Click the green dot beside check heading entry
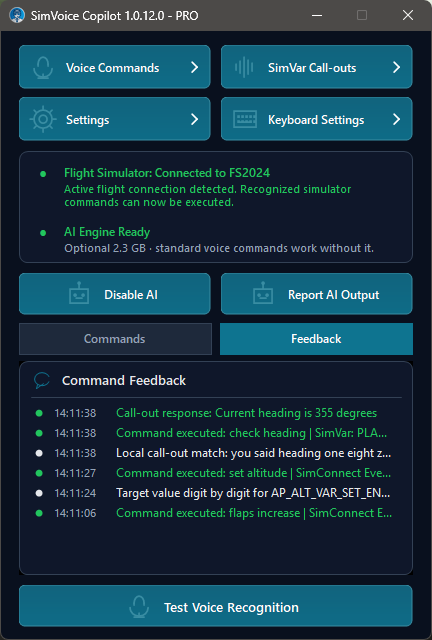Screen dimensions: 432x640 39,433
